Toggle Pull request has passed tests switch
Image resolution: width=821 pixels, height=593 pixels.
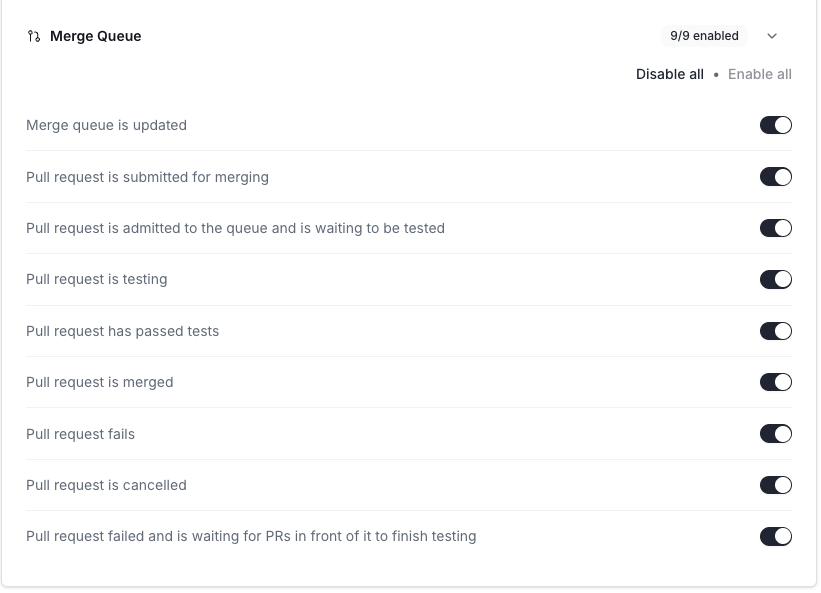(x=776, y=331)
